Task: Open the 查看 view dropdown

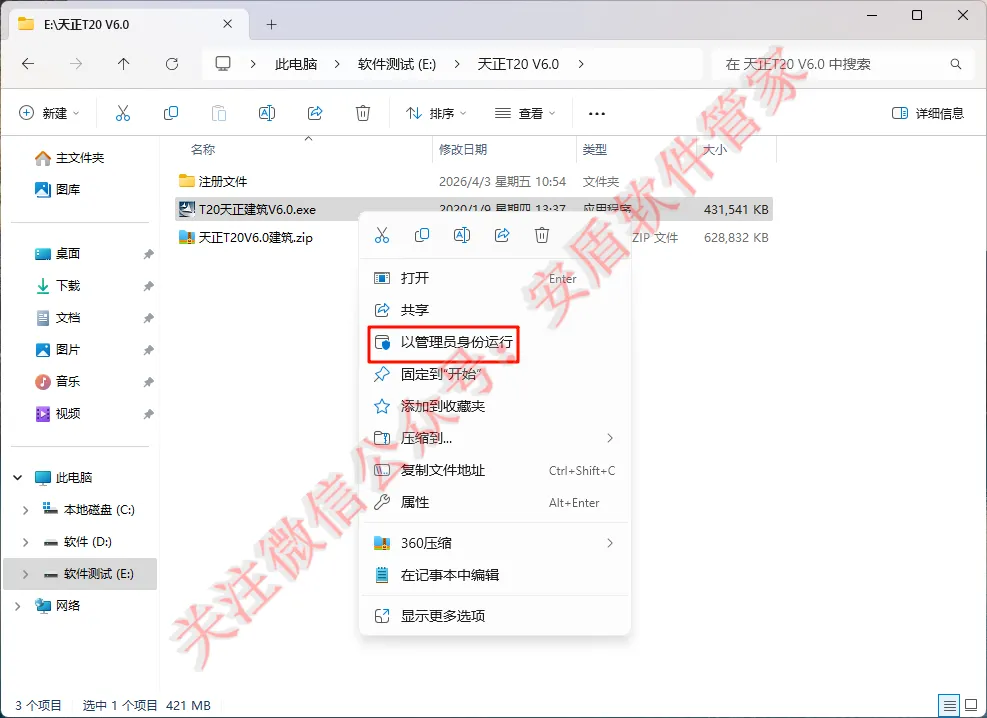Action: (525, 113)
